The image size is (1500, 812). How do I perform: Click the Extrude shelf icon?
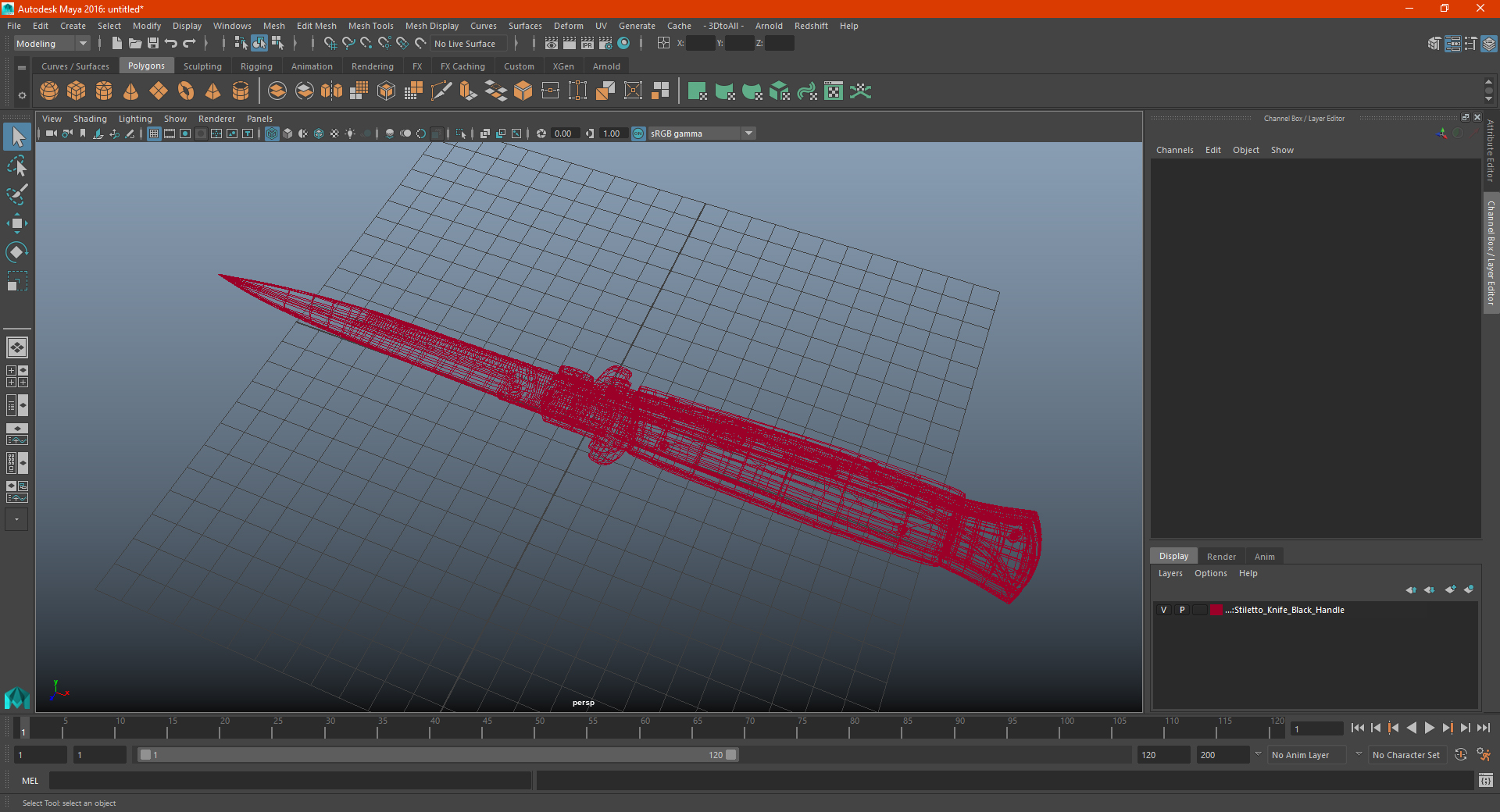469,91
